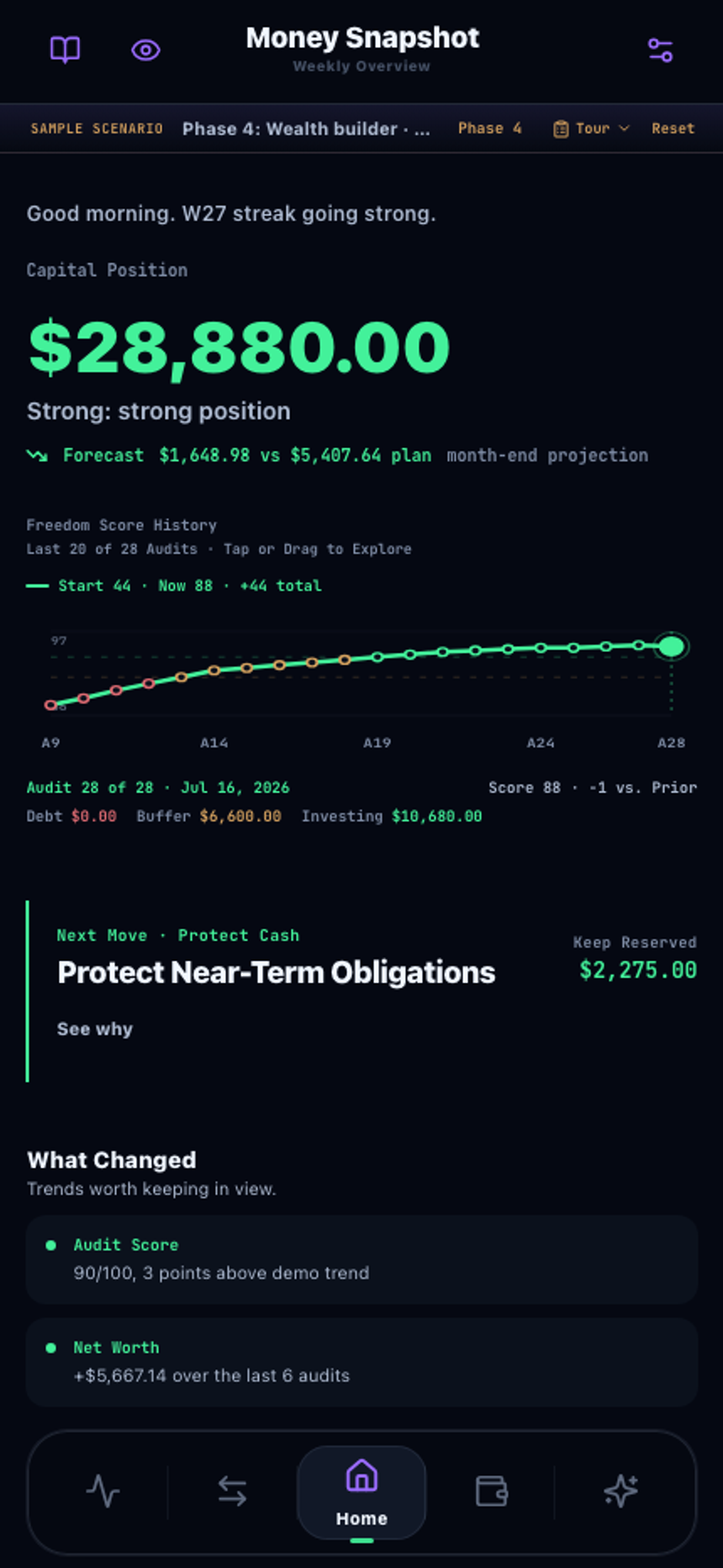This screenshot has height=1568, width=723.
Task: Open the Audit Score change card
Action: [x=361, y=1259]
